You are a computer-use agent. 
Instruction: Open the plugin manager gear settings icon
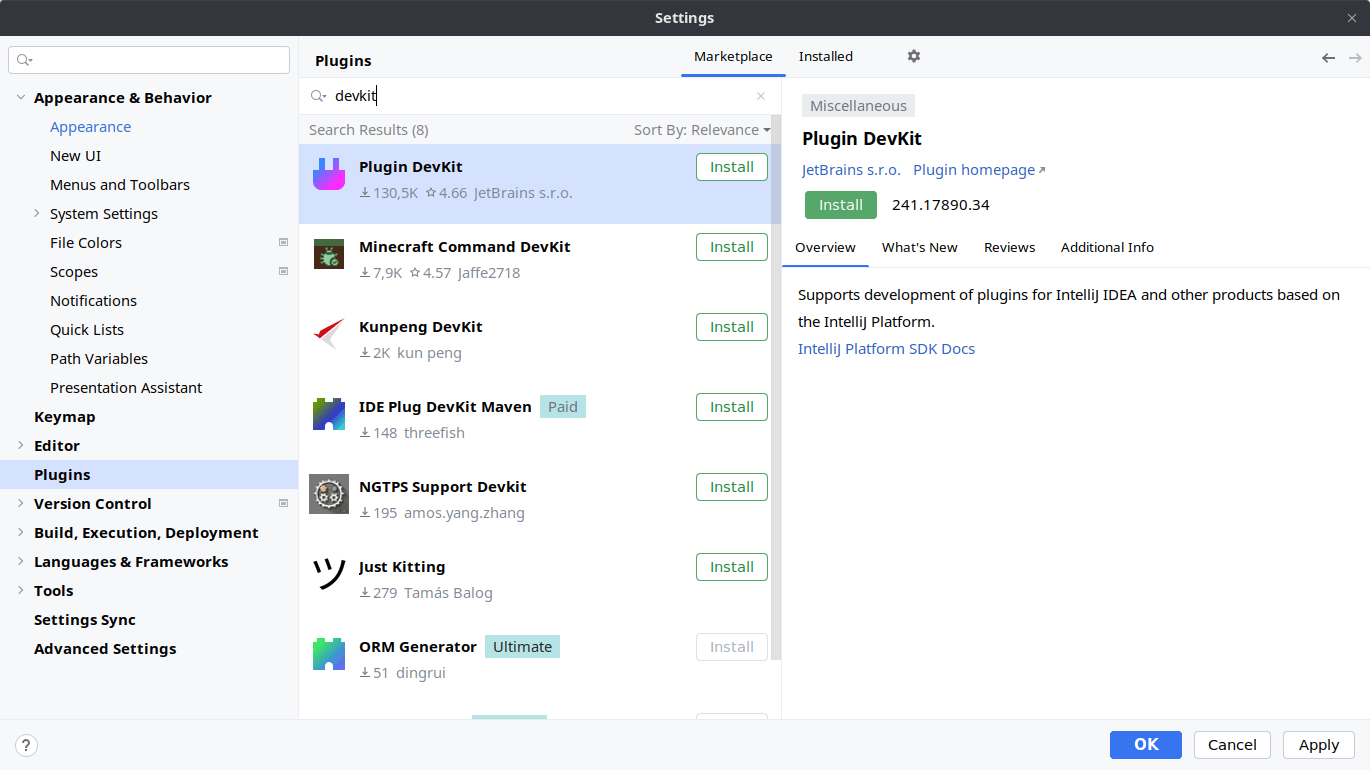[x=913, y=56]
